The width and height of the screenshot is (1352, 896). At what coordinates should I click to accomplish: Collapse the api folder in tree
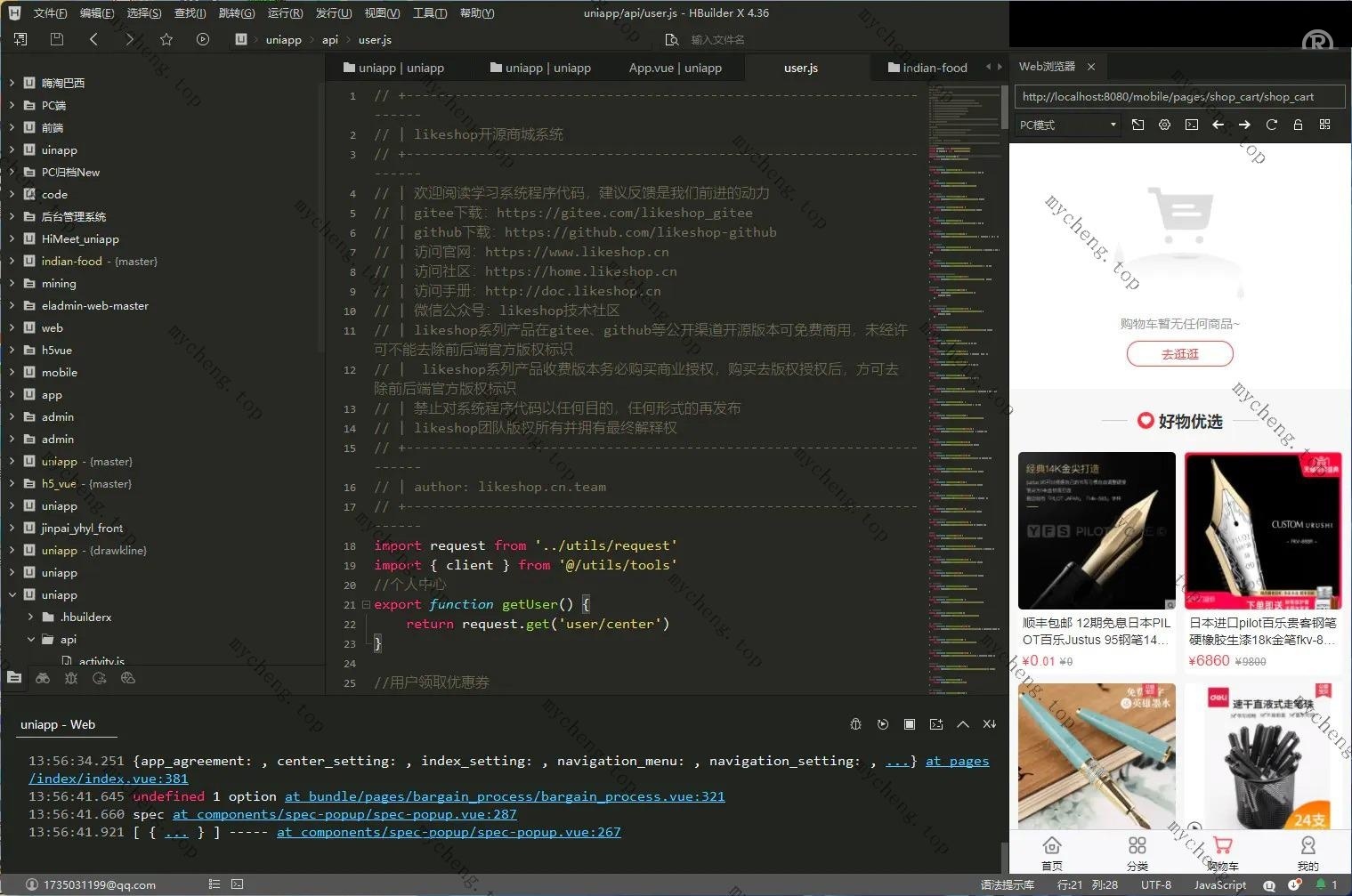[31, 639]
